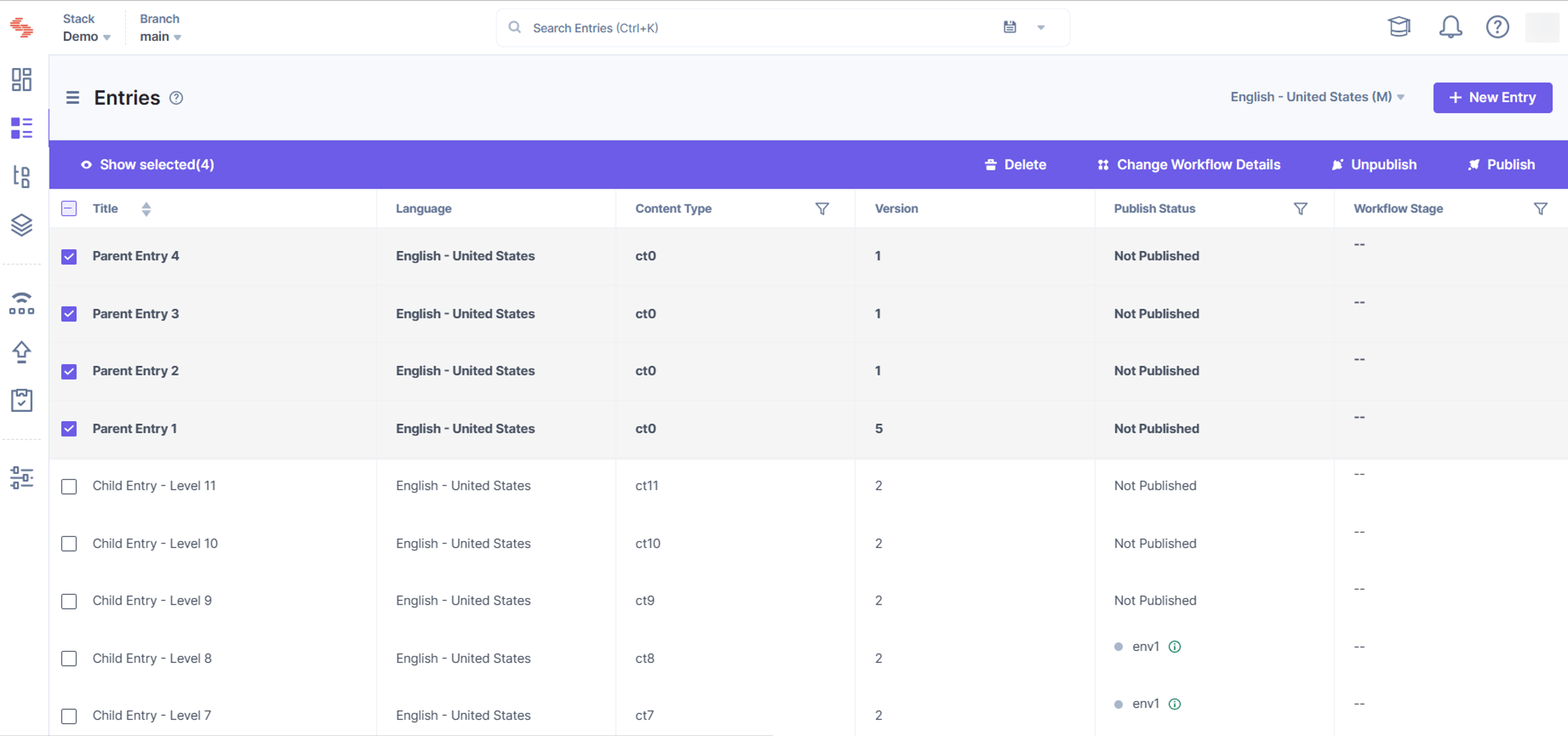The width and height of the screenshot is (1568, 736).
Task: Click Delete in the bulk action bar
Action: tap(1015, 165)
